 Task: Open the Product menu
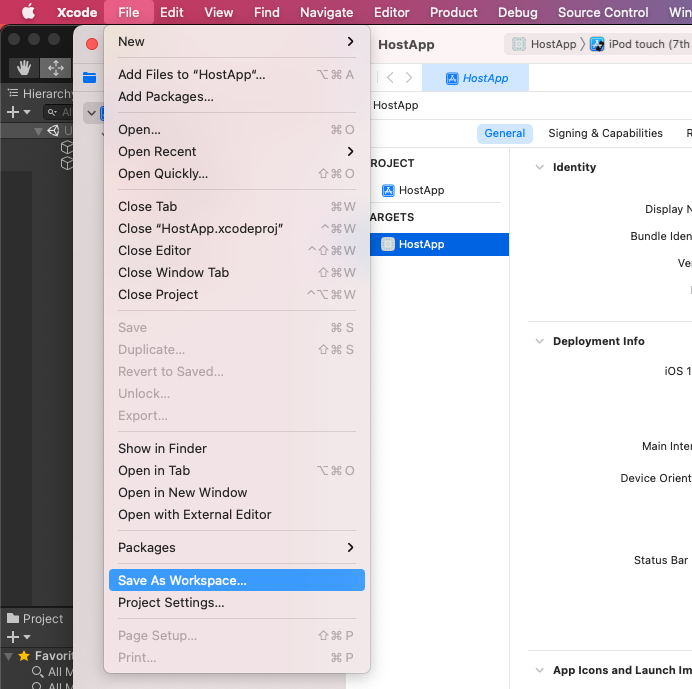click(x=453, y=12)
